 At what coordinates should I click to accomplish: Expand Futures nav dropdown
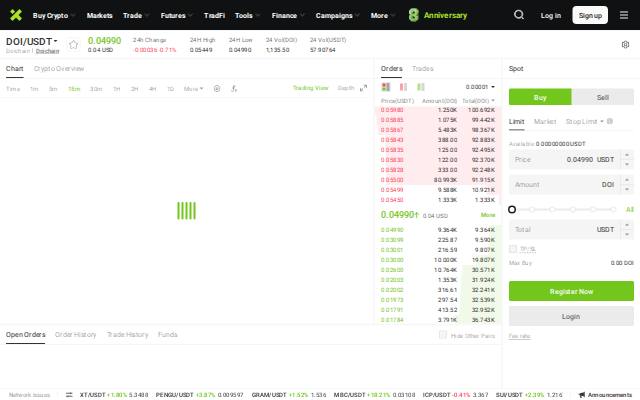(177, 16)
